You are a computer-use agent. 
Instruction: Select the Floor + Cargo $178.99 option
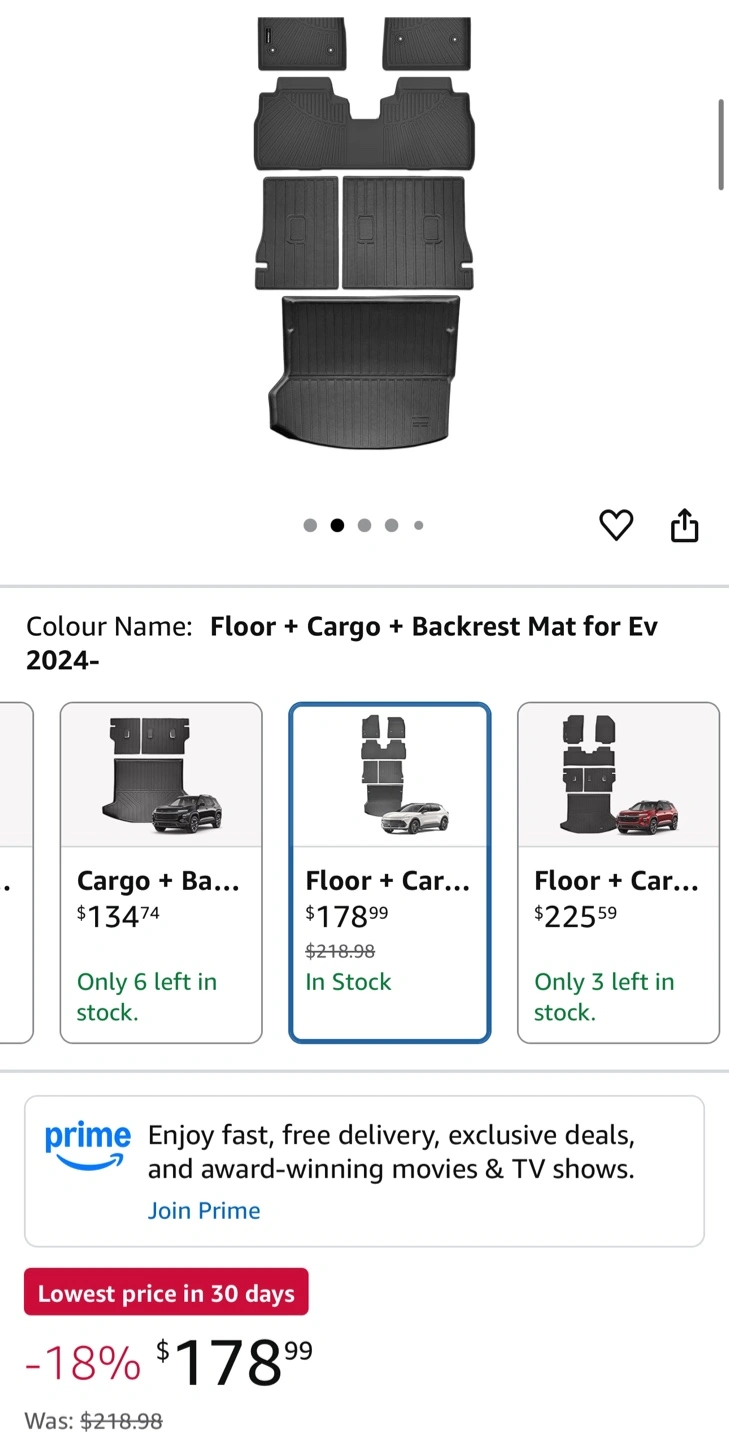tap(389, 872)
